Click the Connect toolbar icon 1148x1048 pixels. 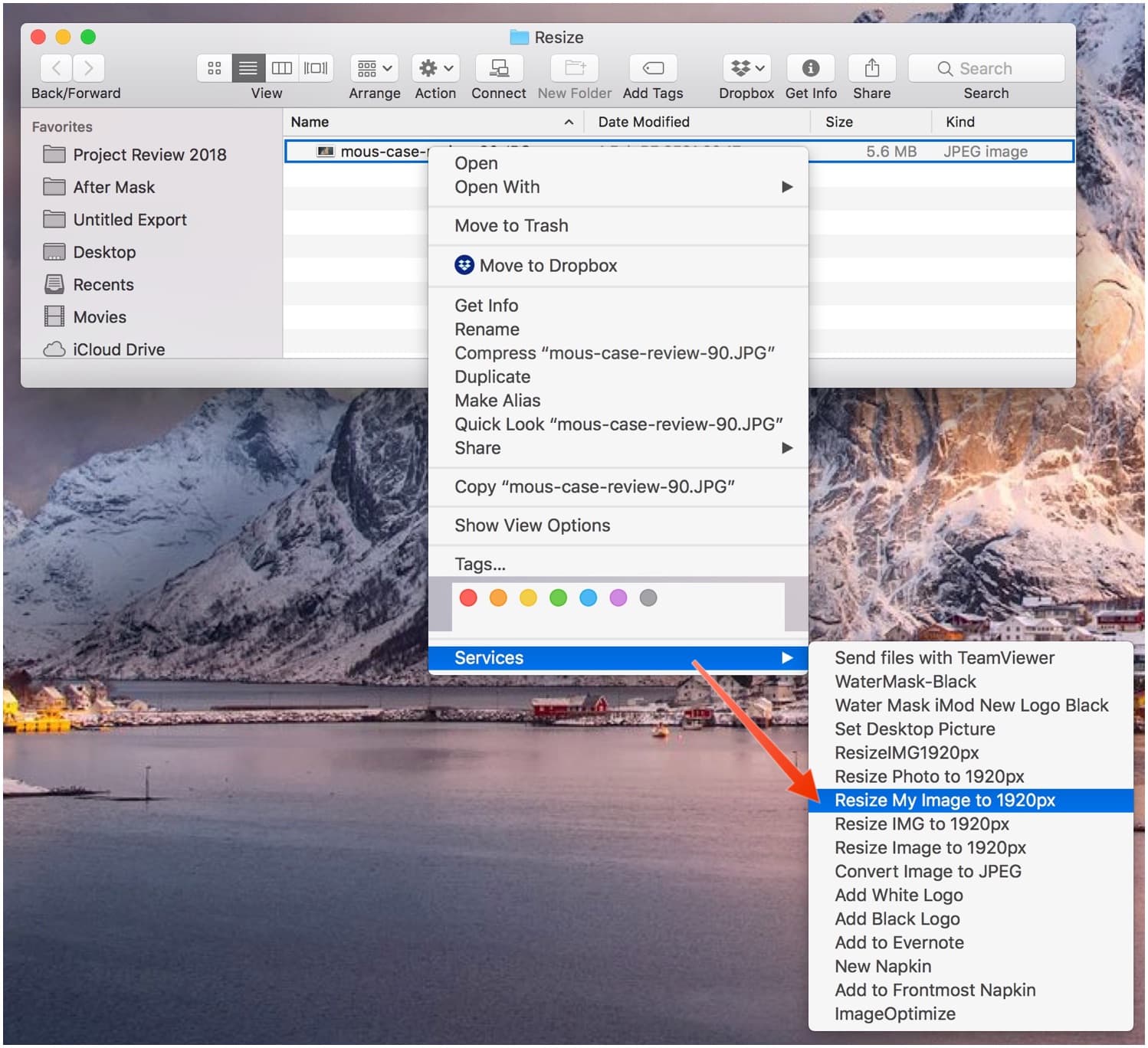498,68
